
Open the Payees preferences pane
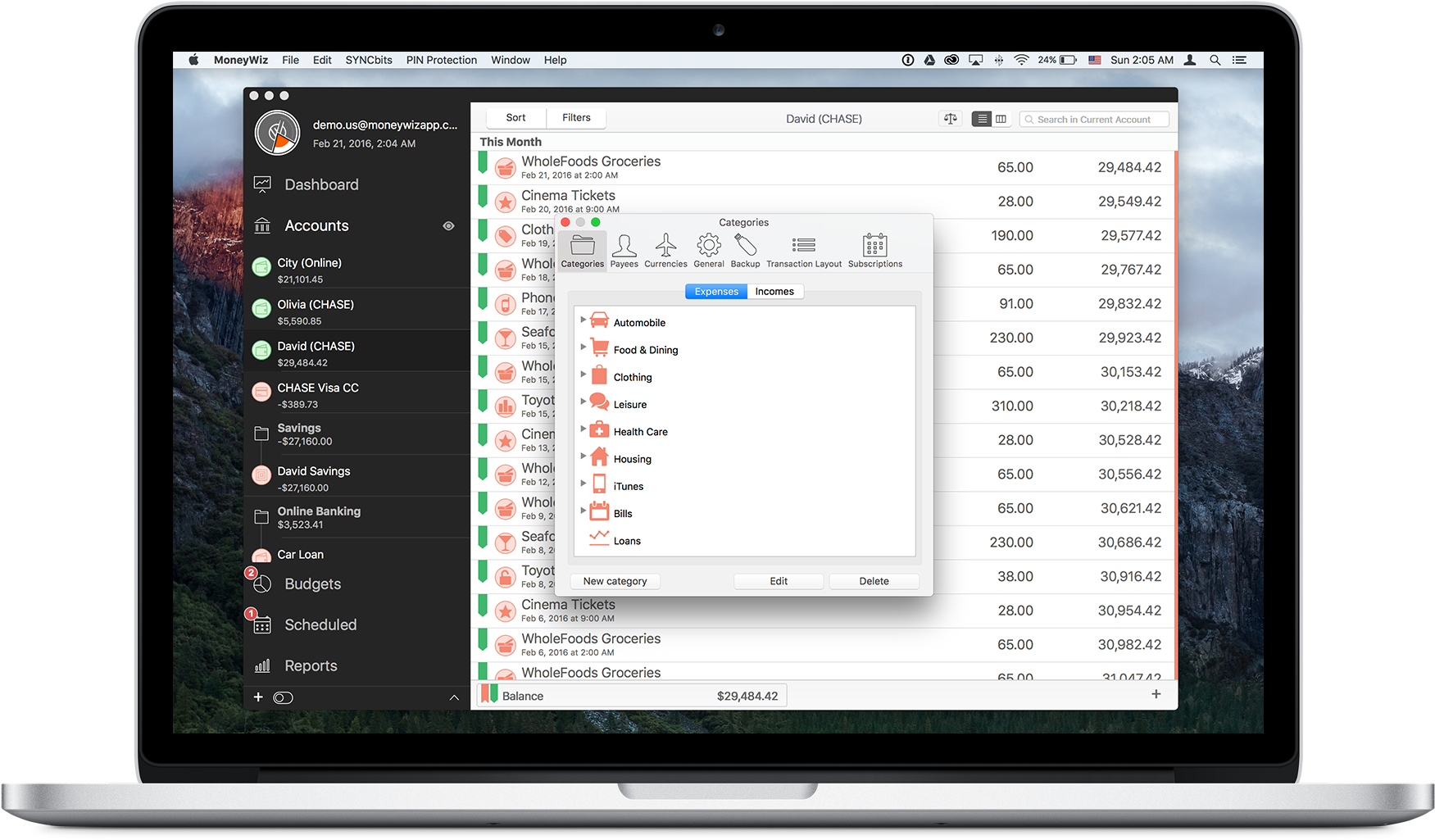point(624,251)
